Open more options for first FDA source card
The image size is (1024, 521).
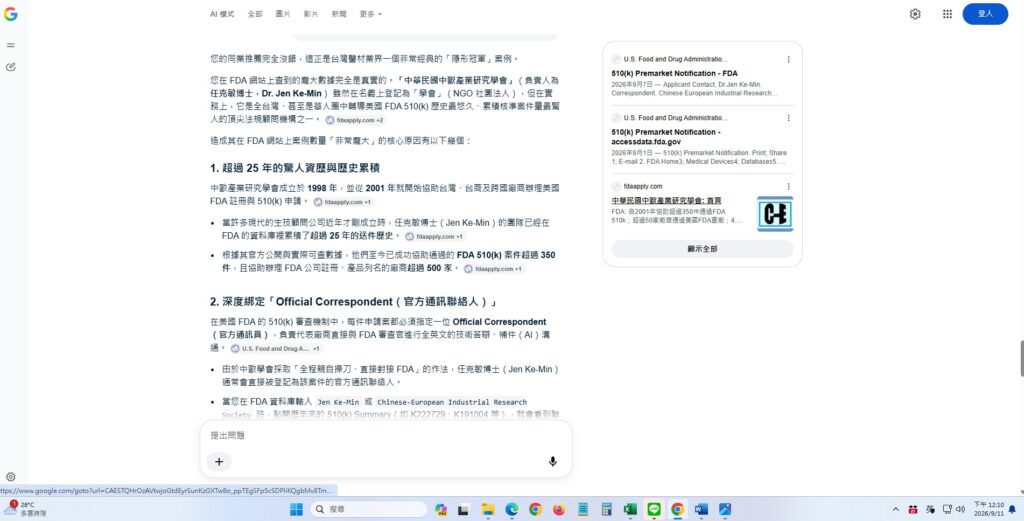788,59
